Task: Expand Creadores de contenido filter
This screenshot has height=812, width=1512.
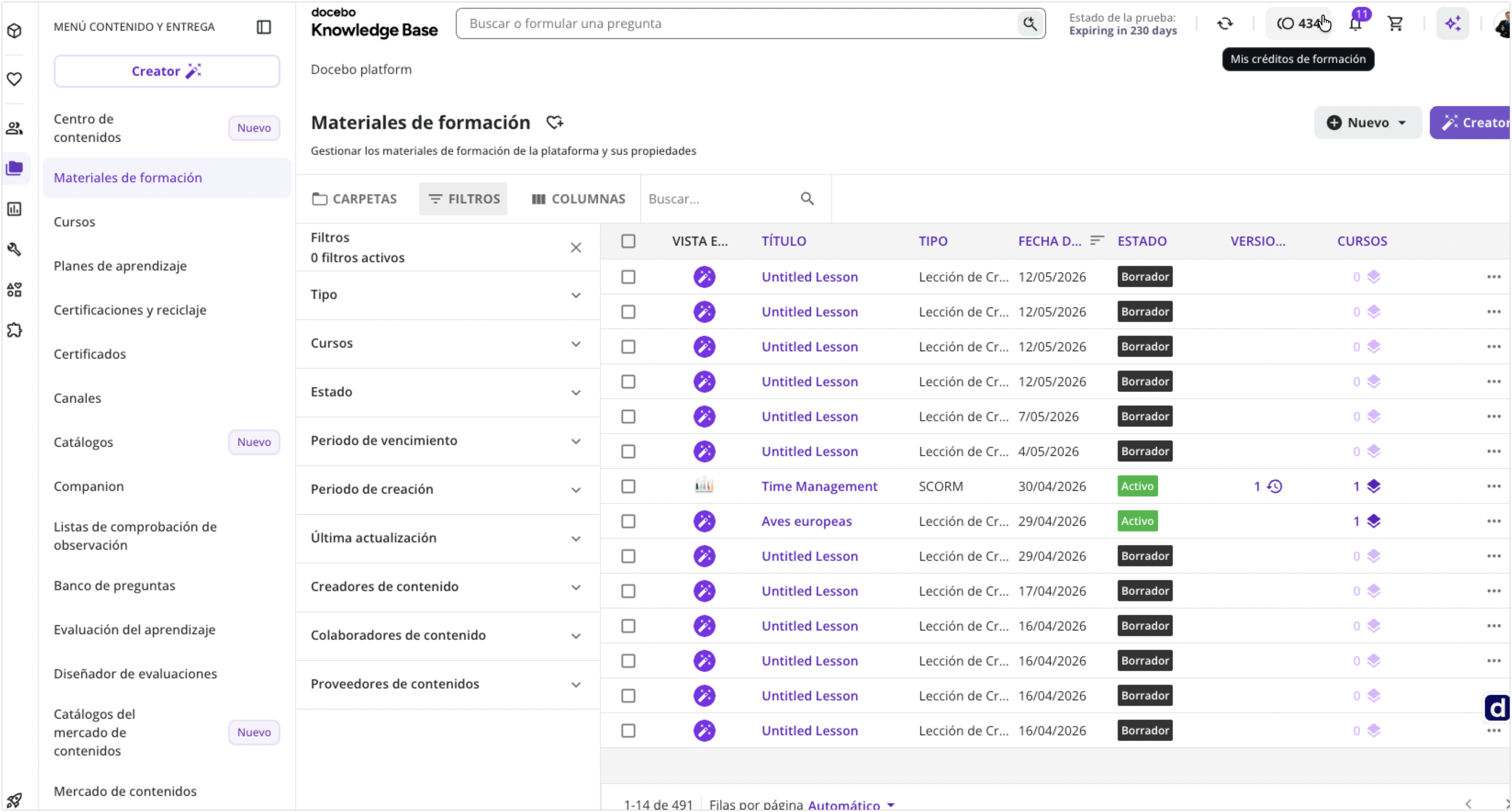Action: (x=447, y=588)
